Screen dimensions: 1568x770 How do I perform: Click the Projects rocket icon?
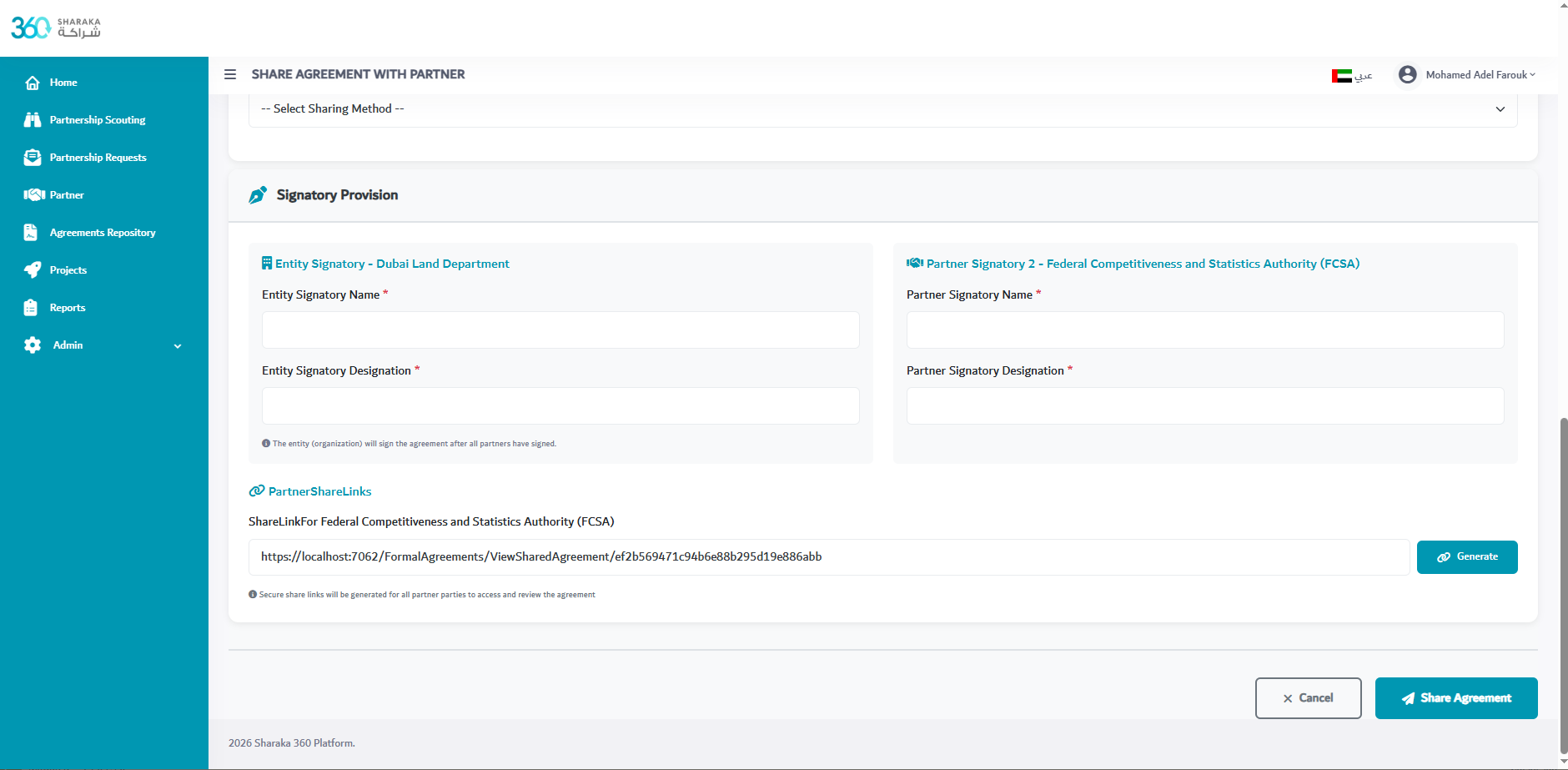[x=33, y=270]
